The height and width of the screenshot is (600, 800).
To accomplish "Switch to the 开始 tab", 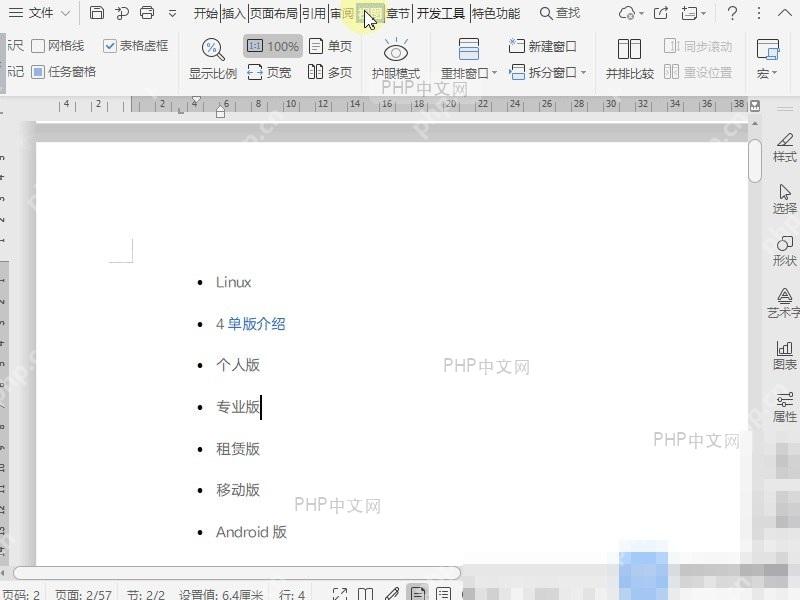I will [206, 14].
